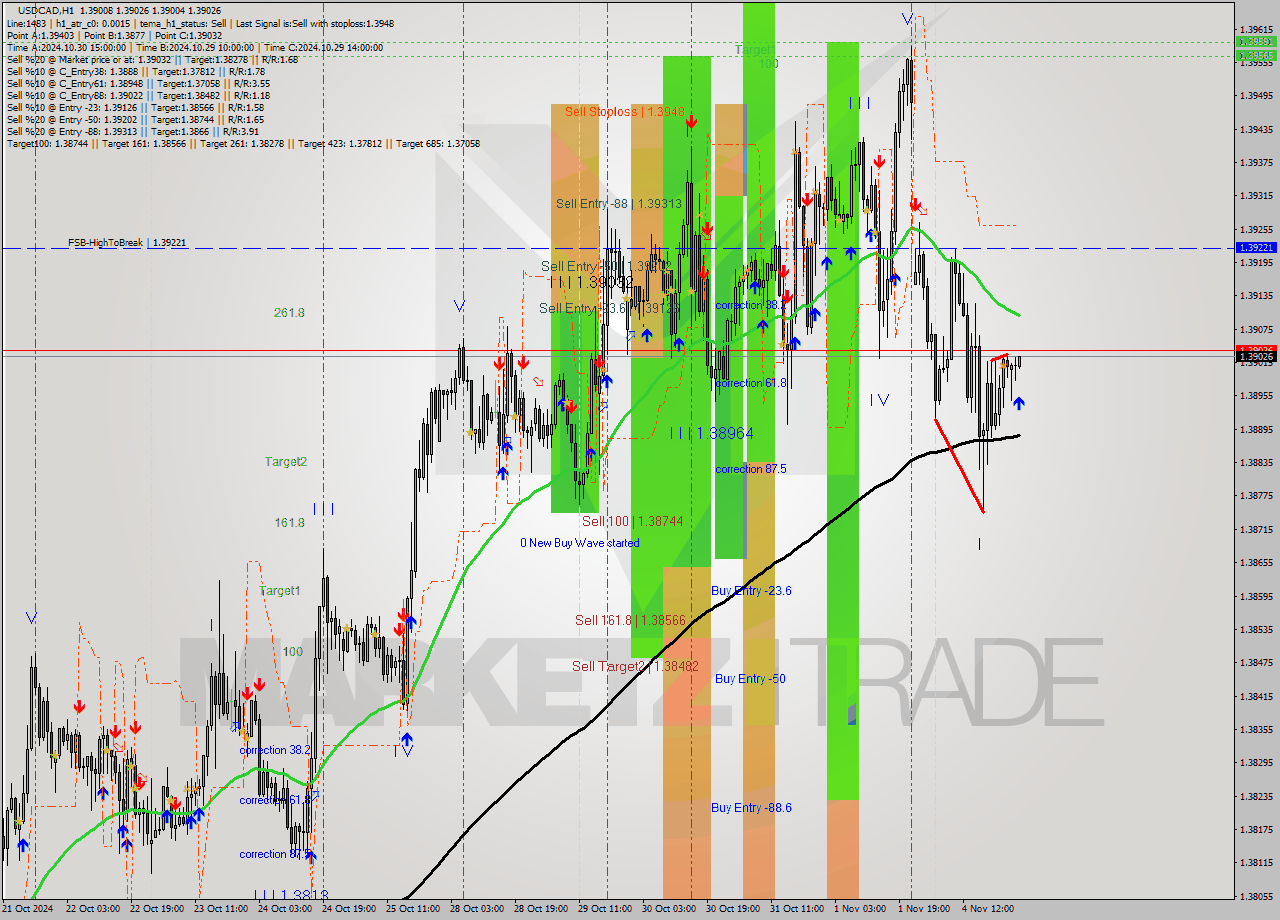Select 'Sell %20 @ Market price' line
This screenshot has height=920, width=1280.
coord(150,59)
